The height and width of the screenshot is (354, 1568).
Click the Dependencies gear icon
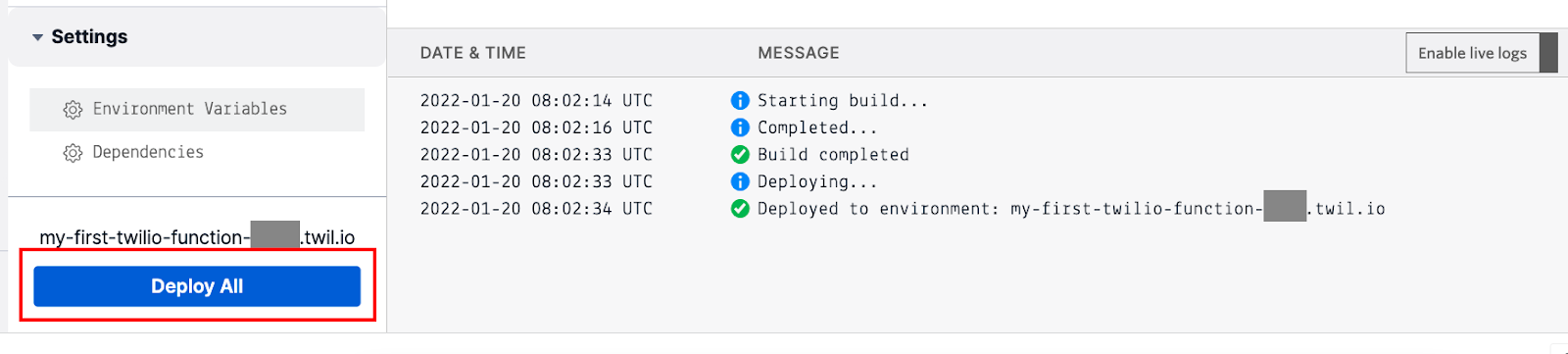coord(73,153)
